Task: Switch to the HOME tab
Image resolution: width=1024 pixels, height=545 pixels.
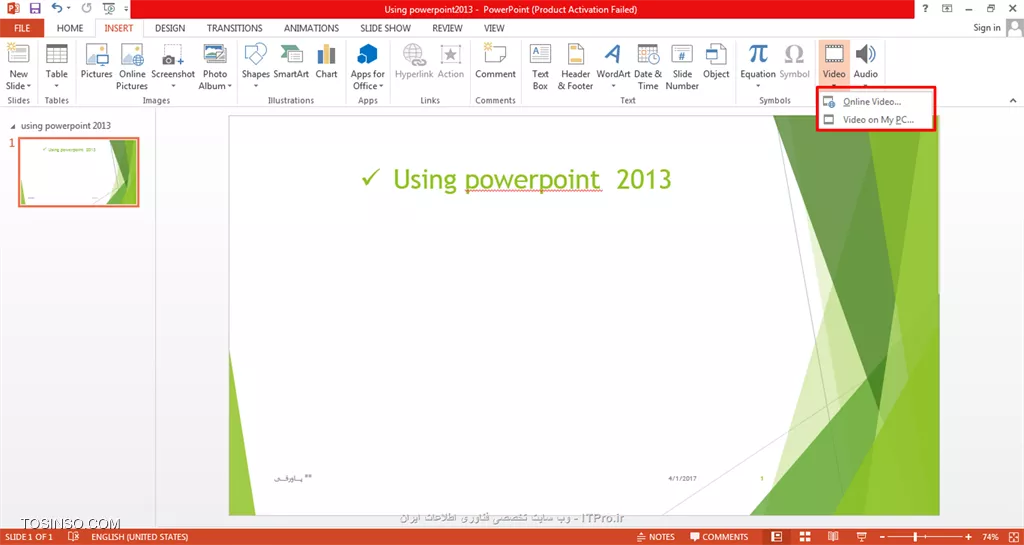Action: click(x=70, y=28)
